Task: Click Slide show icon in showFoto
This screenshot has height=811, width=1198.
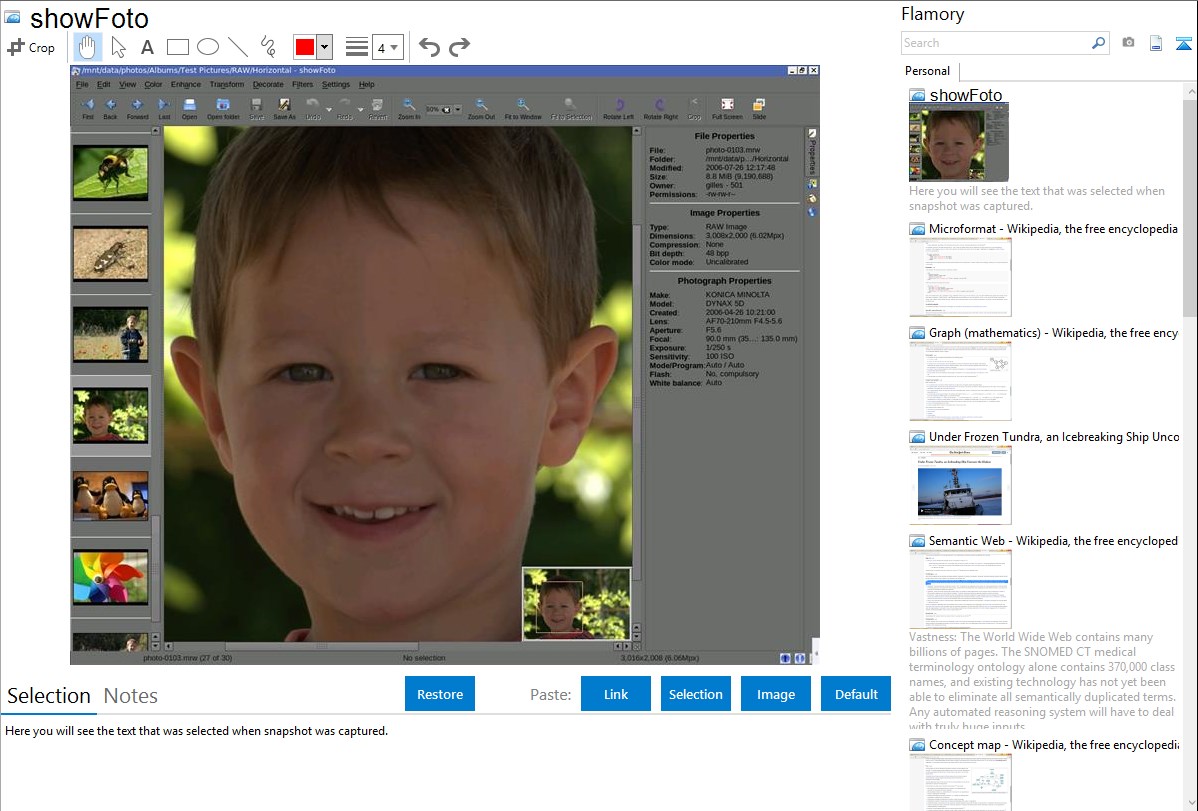Action: coord(759,109)
